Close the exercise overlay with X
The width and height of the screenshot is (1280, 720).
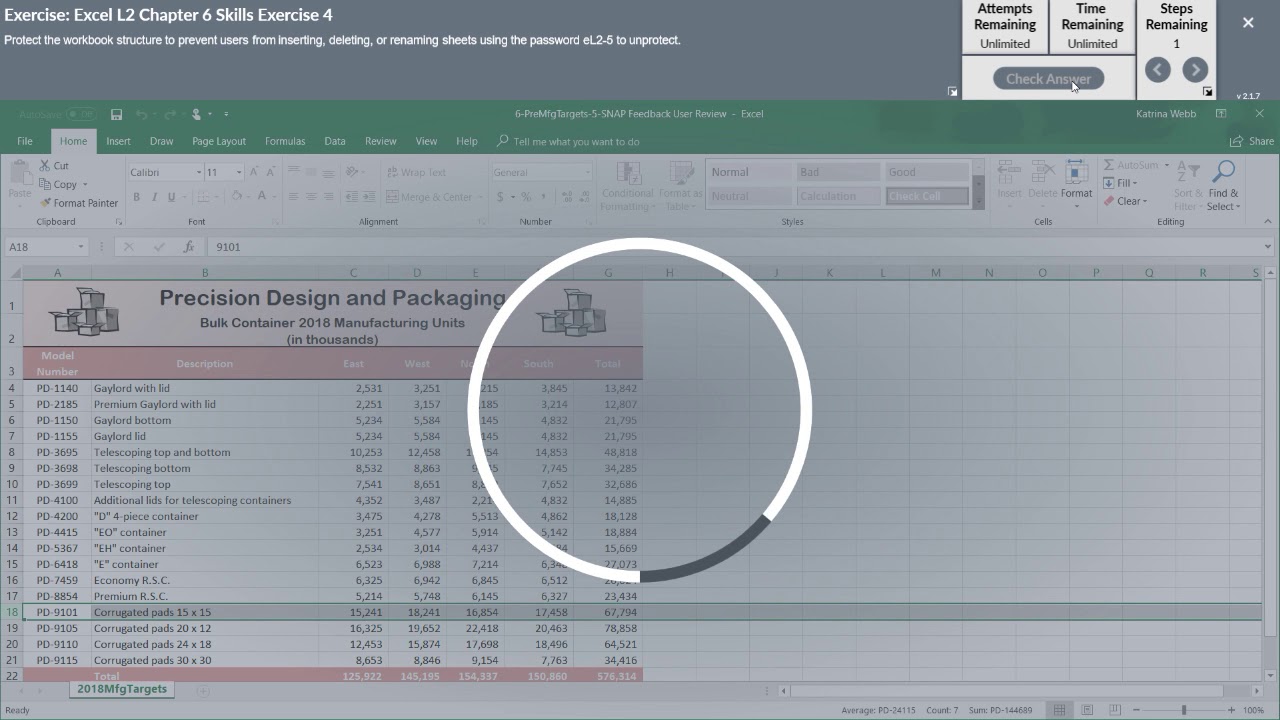[x=1248, y=22]
